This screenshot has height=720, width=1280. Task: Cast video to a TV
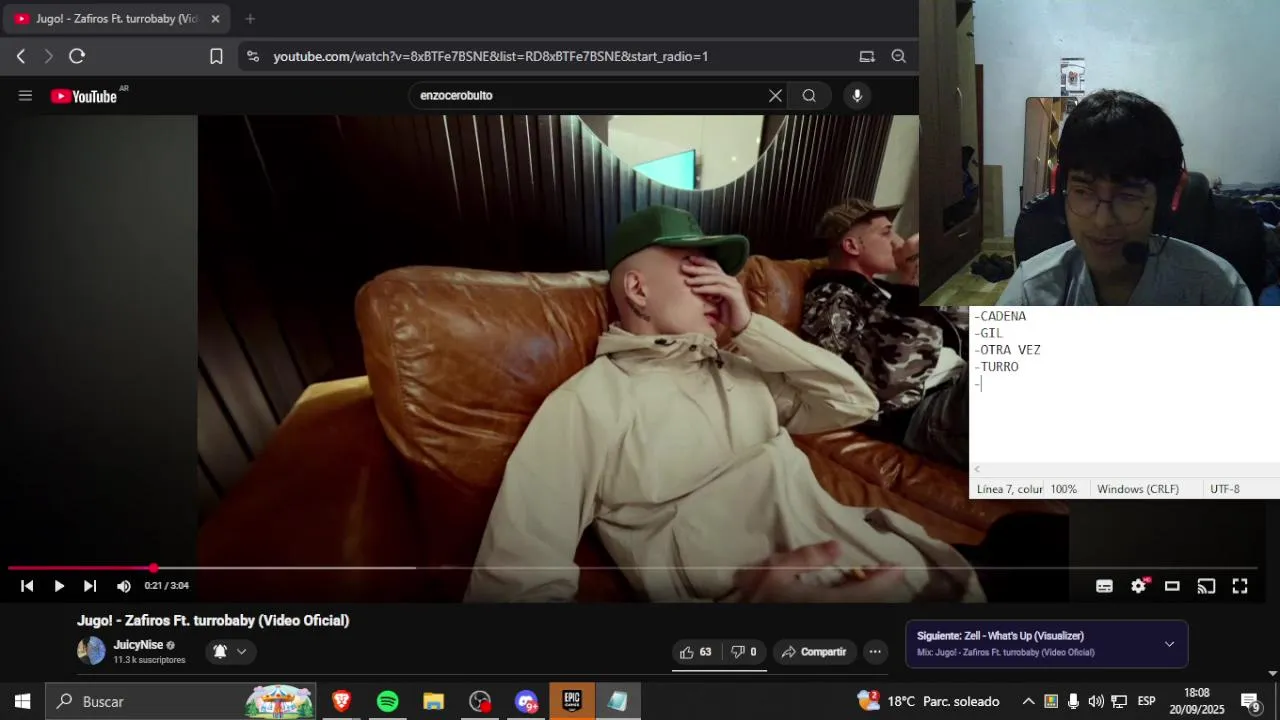(x=1206, y=586)
